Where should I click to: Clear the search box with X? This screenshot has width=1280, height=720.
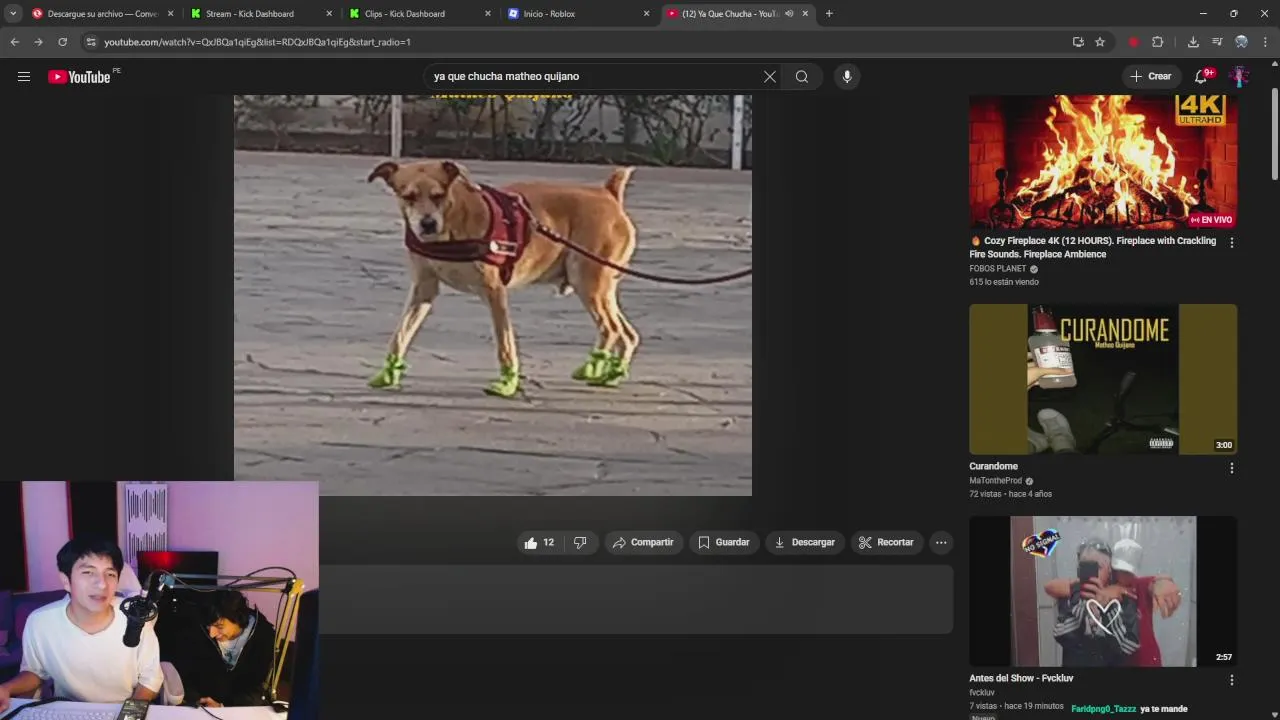[770, 77]
